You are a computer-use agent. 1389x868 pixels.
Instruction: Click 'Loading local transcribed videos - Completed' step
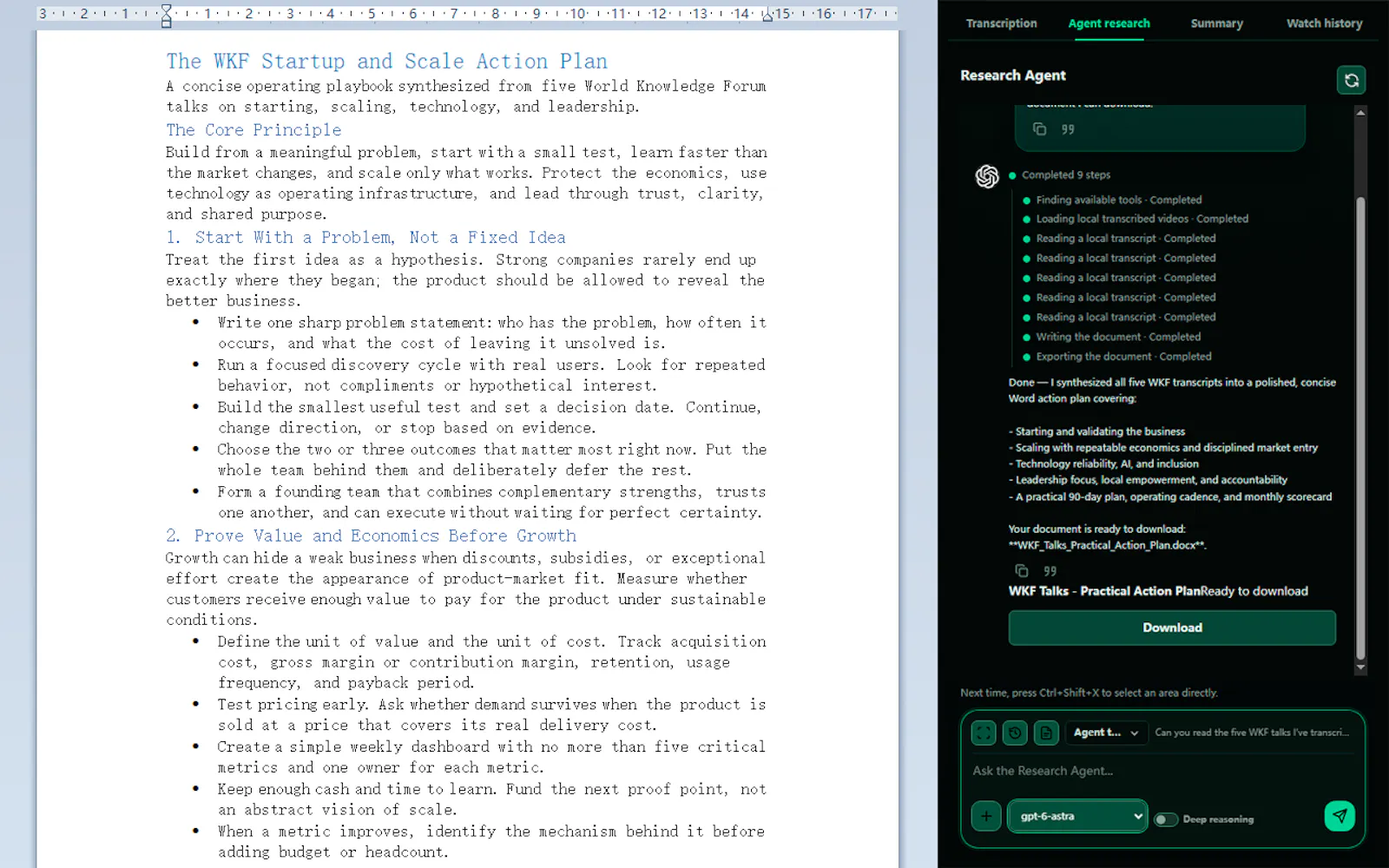[x=1142, y=219]
